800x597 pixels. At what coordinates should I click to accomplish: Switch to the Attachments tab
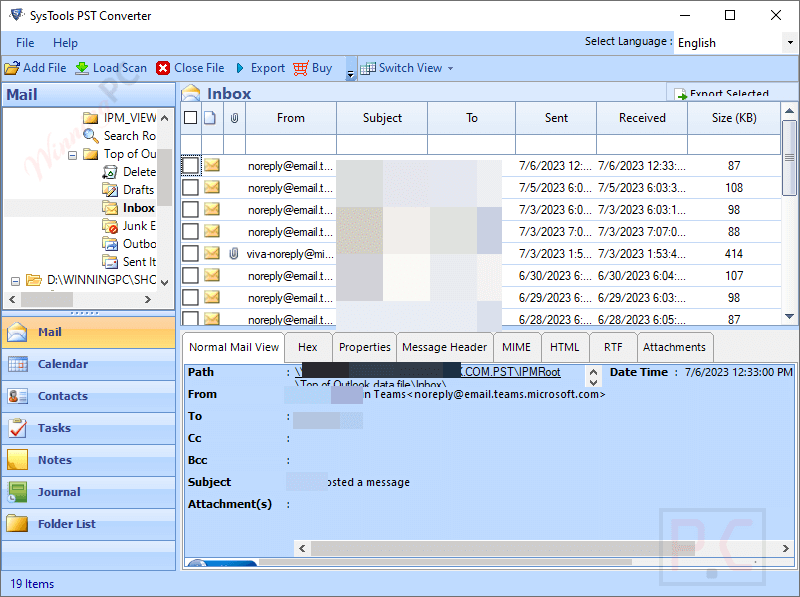pyautogui.click(x=674, y=347)
